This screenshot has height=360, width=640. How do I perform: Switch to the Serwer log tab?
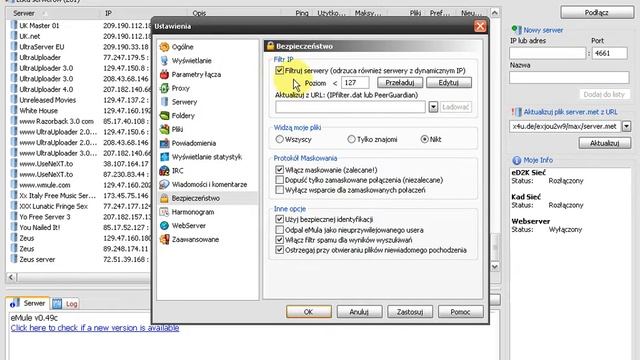[28, 303]
